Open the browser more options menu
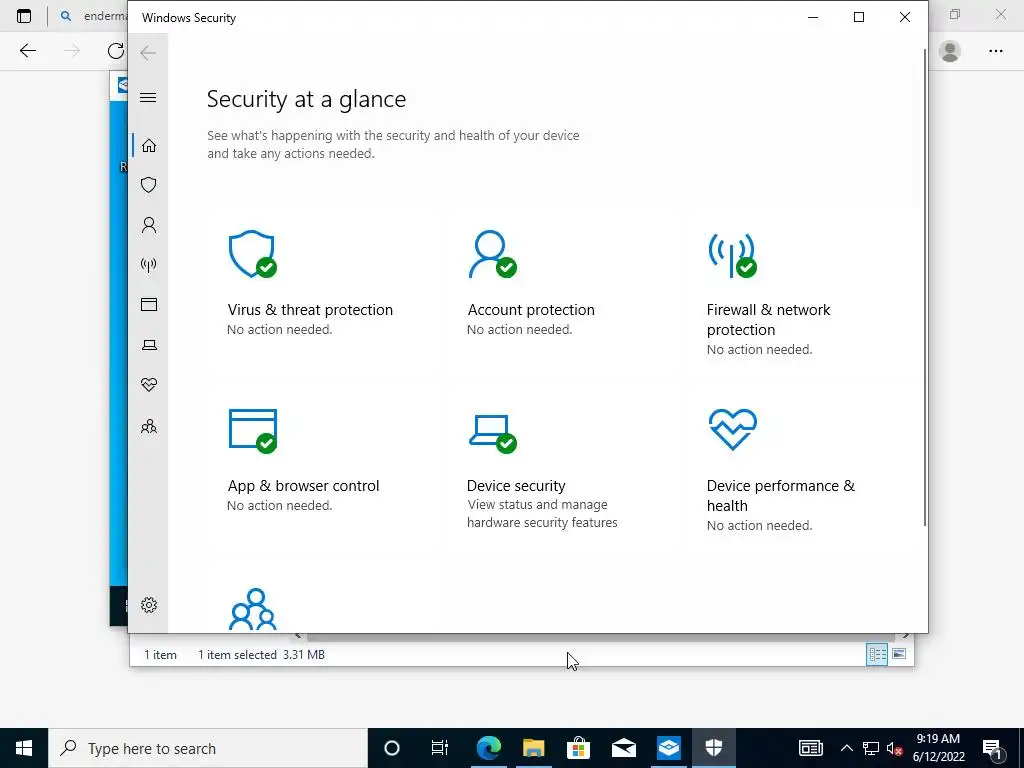 pos(995,51)
